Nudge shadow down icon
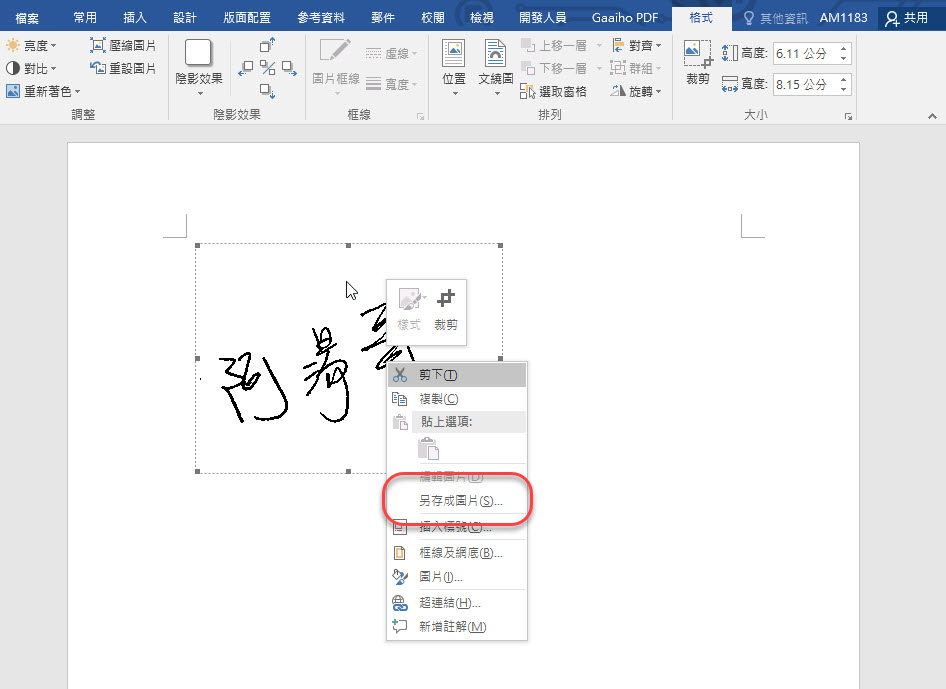This screenshot has height=689, width=946. pyautogui.click(x=267, y=90)
